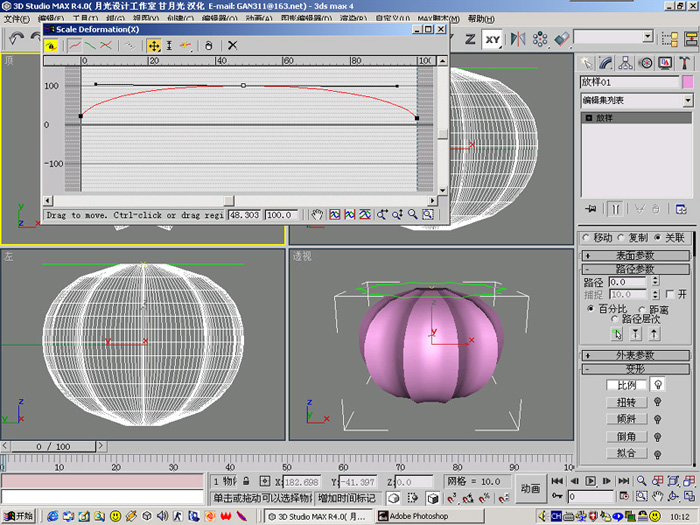Select the Display XY Axes curve button

106,46
